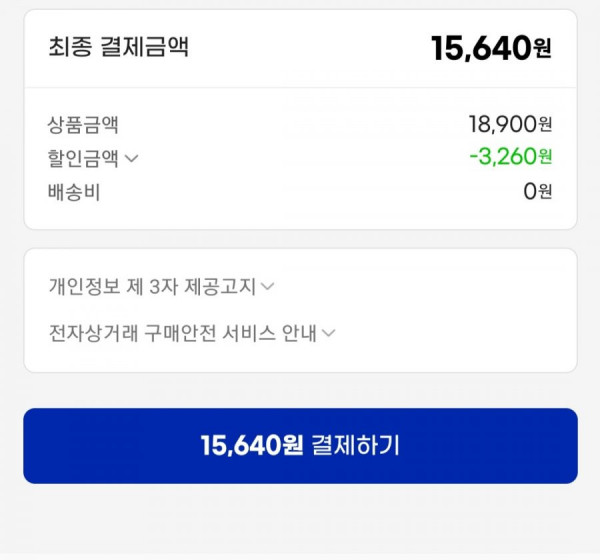Click the bold 15,640원 final total
The height and width of the screenshot is (560, 600).
tap(491, 48)
